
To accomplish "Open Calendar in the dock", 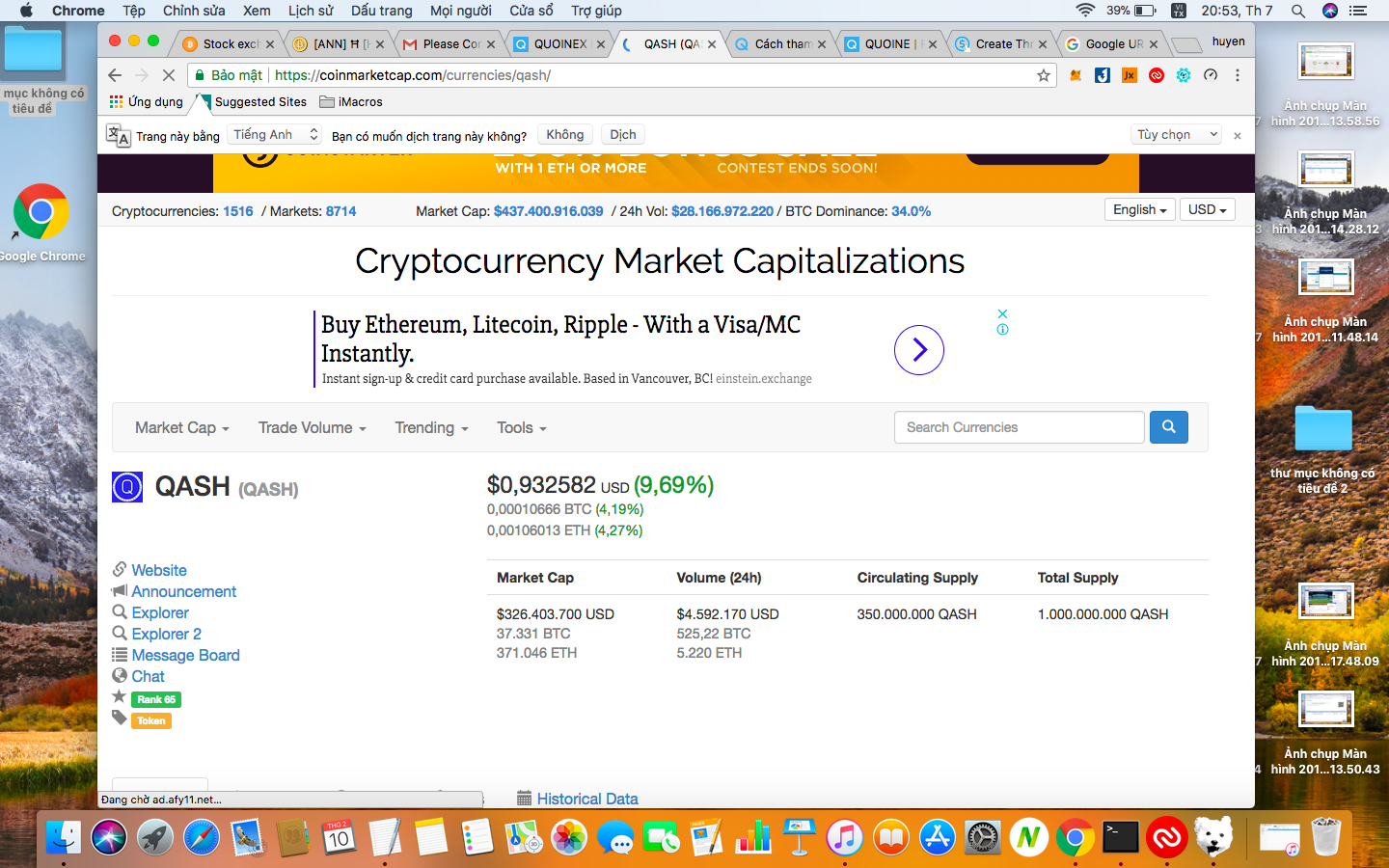I will point(339,837).
